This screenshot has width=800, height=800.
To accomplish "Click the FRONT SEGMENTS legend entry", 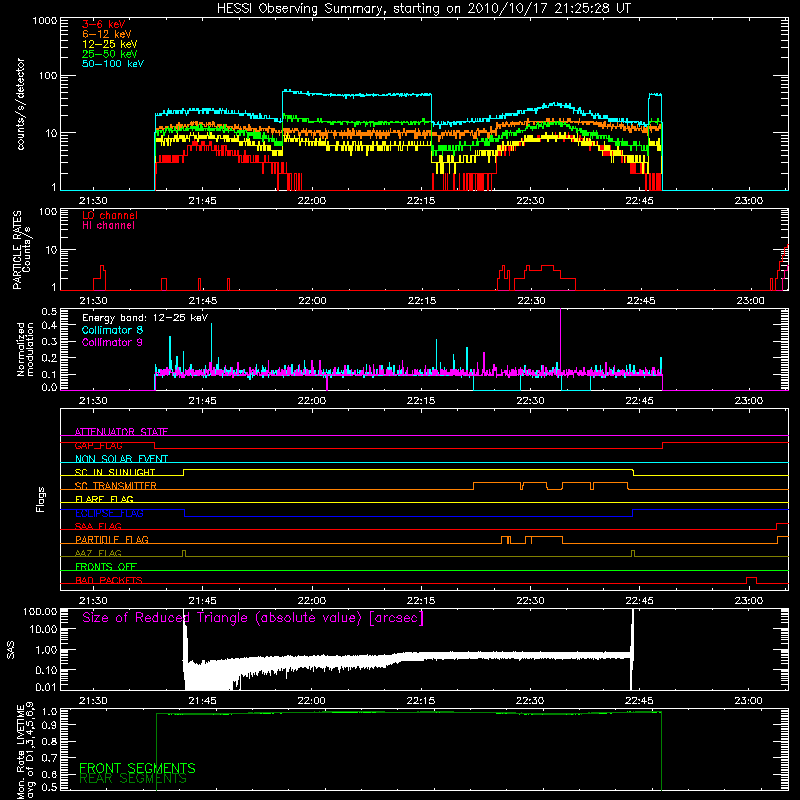I will pos(137,768).
